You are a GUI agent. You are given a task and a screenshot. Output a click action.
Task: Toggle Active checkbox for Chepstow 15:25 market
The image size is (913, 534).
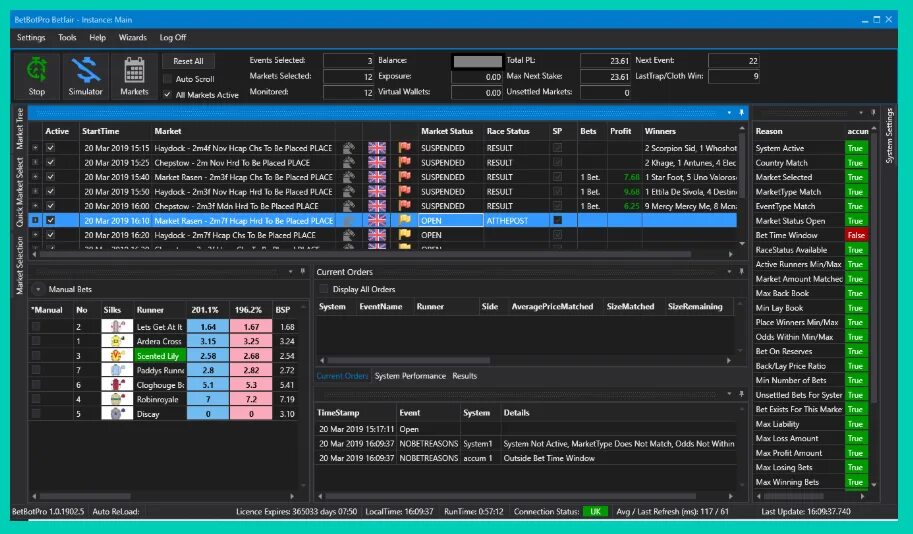pos(51,162)
